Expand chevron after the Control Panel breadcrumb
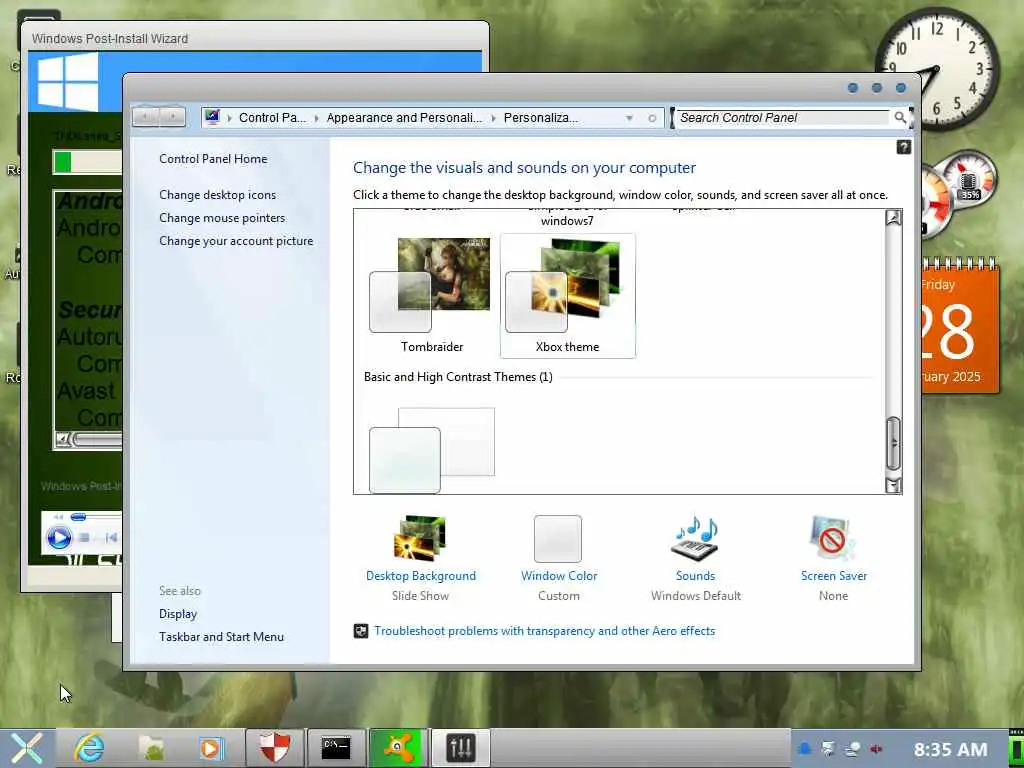The image size is (1024, 768). click(x=317, y=118)
